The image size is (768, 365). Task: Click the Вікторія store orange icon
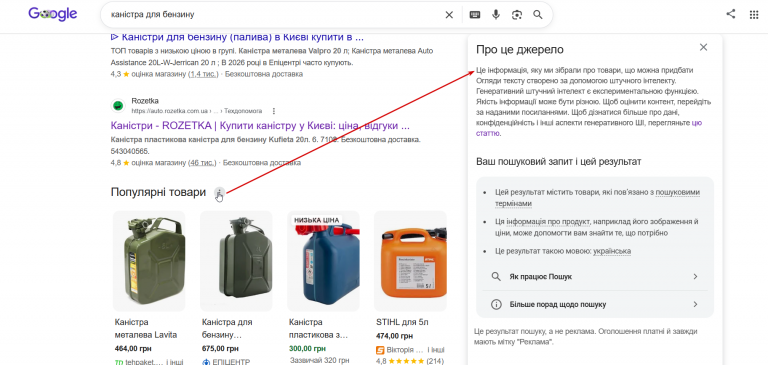click(380, 350)
